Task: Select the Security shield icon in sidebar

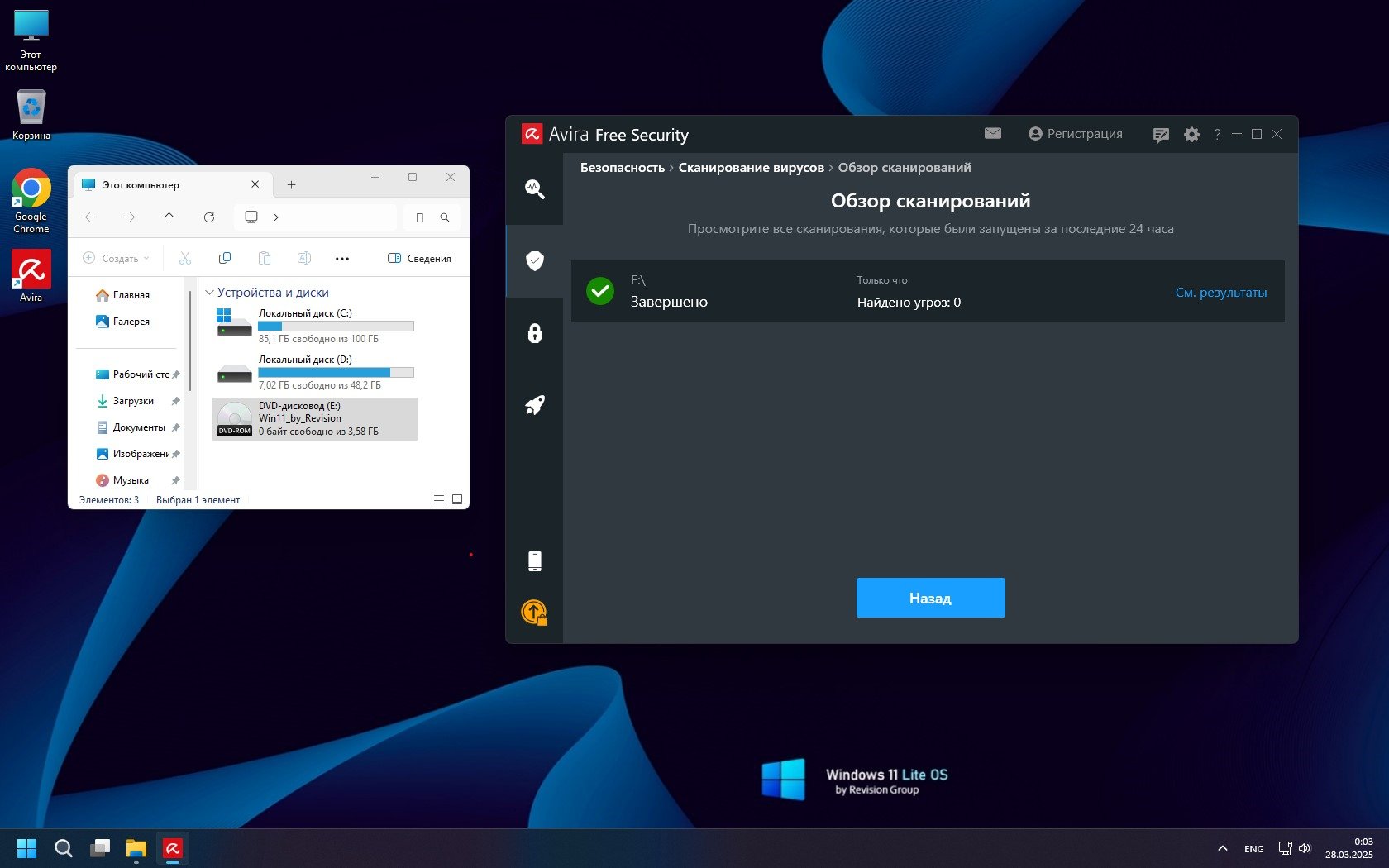Action: (x=535, y=261)
